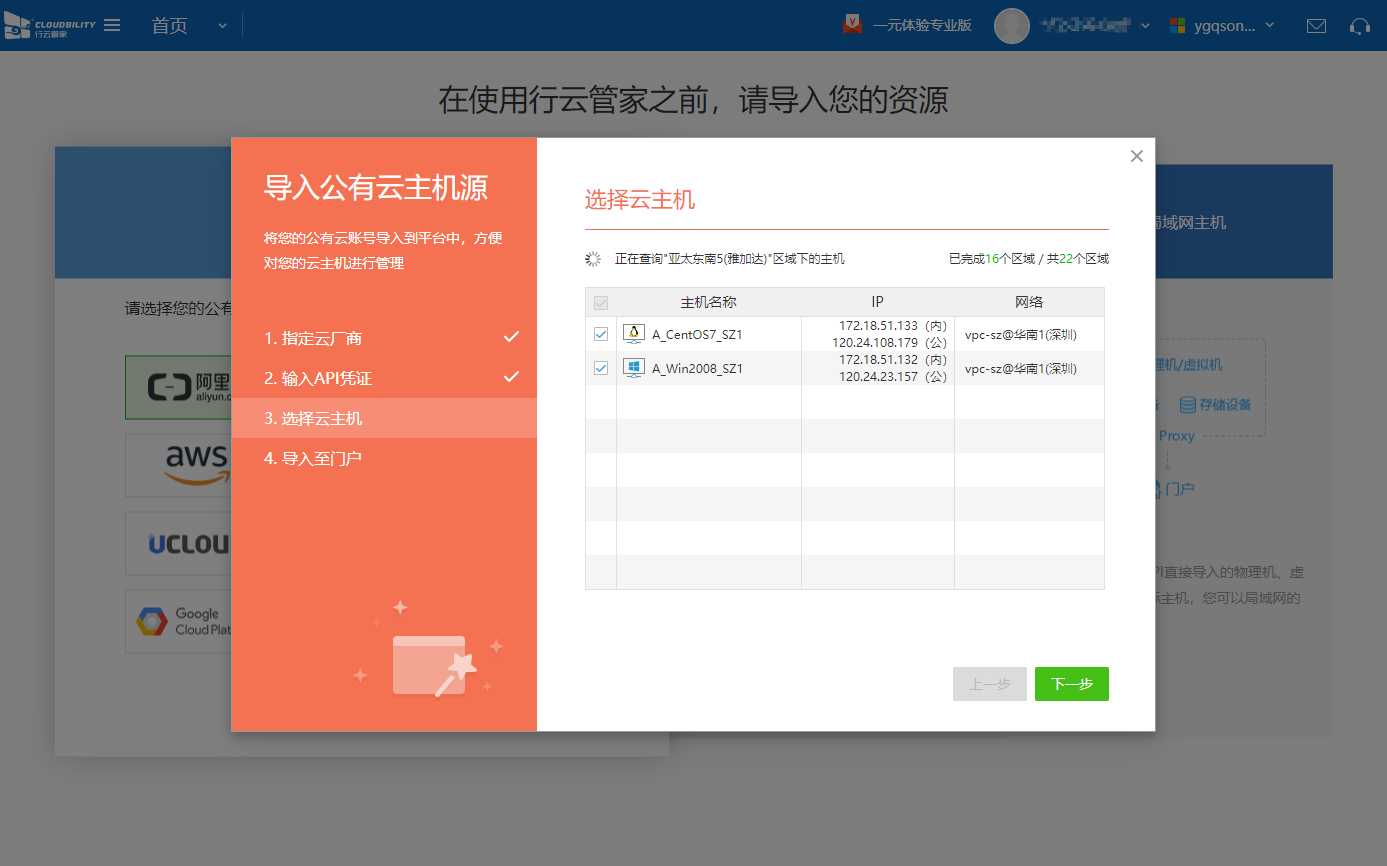Click the hamburger menu icon

click(x=112, y=25)
